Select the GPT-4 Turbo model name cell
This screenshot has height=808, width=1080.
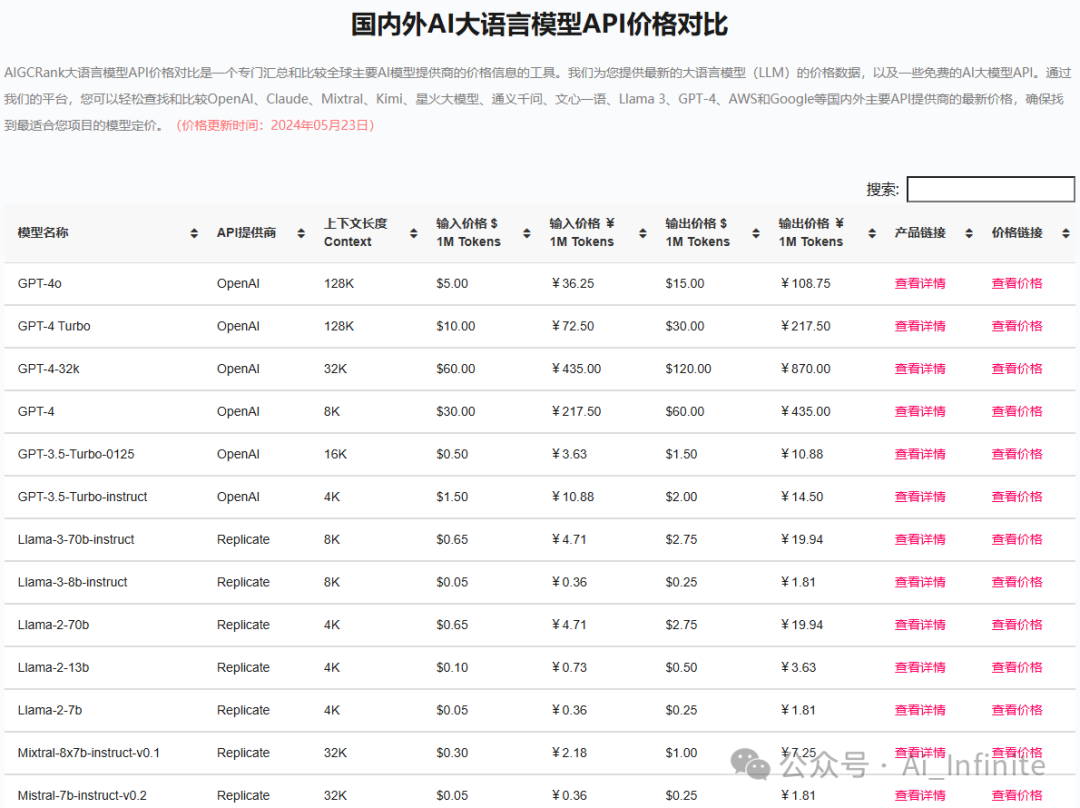[54, 326]
